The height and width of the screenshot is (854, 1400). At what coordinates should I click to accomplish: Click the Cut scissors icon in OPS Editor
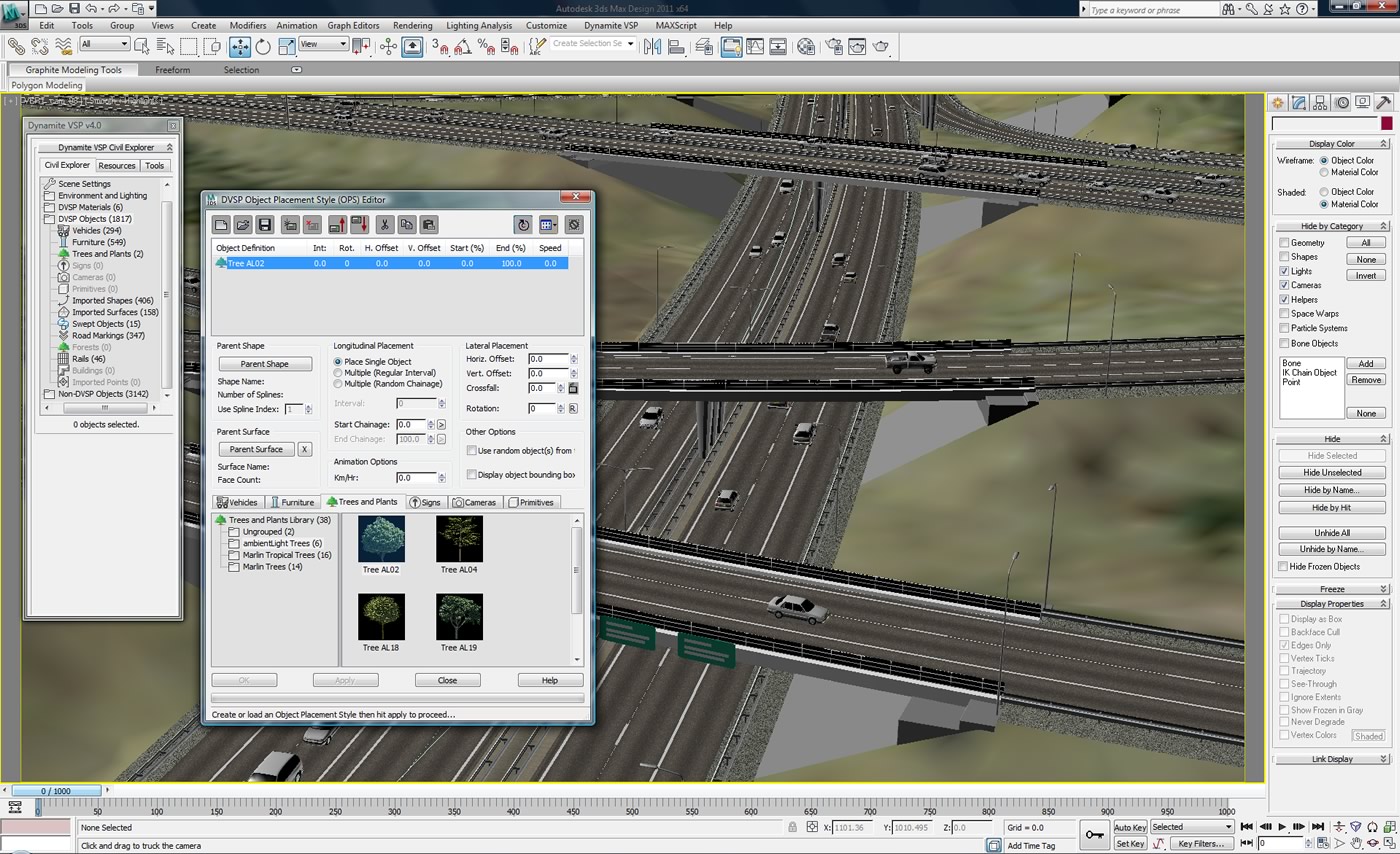[383, 225]
